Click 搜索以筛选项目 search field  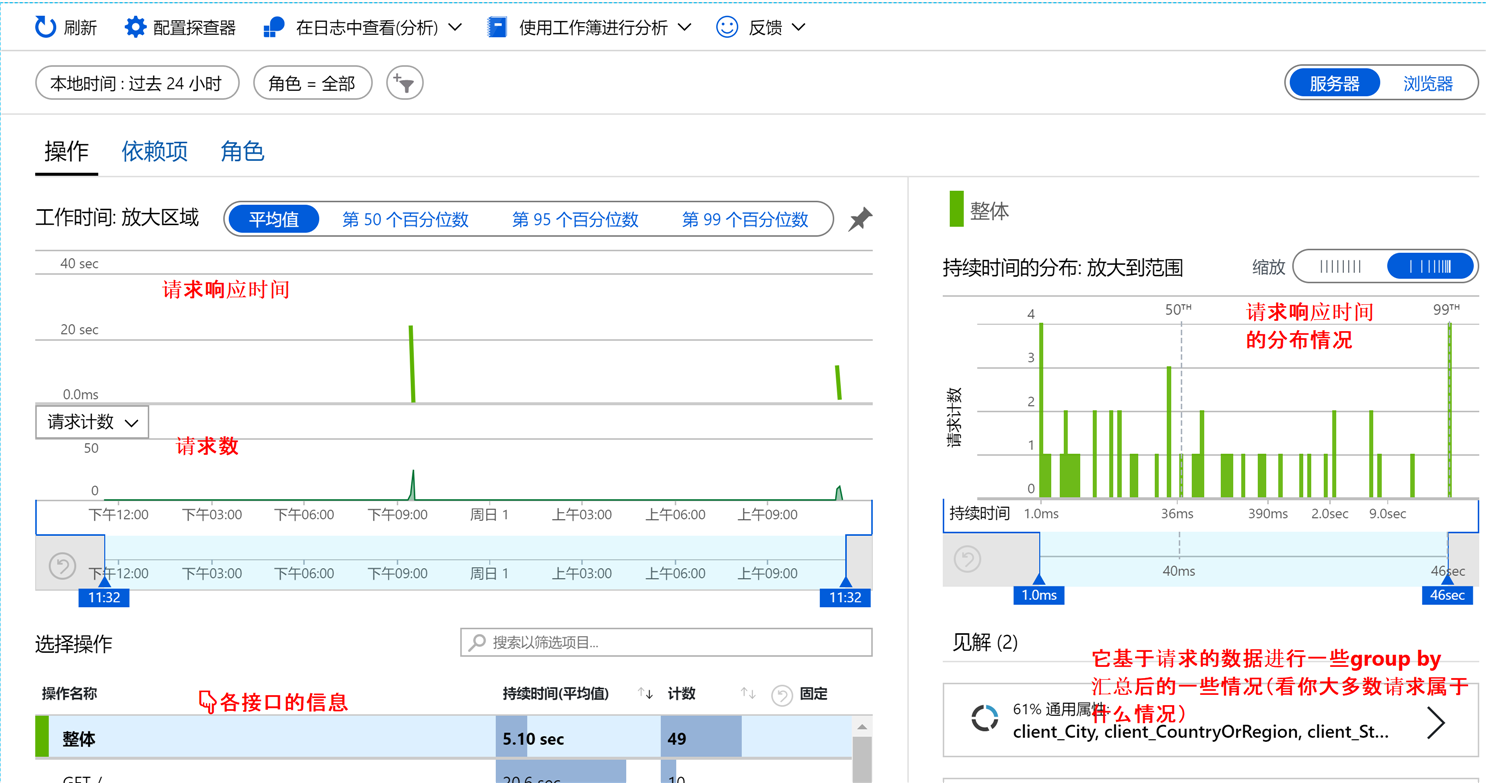(x=666, y=642)
